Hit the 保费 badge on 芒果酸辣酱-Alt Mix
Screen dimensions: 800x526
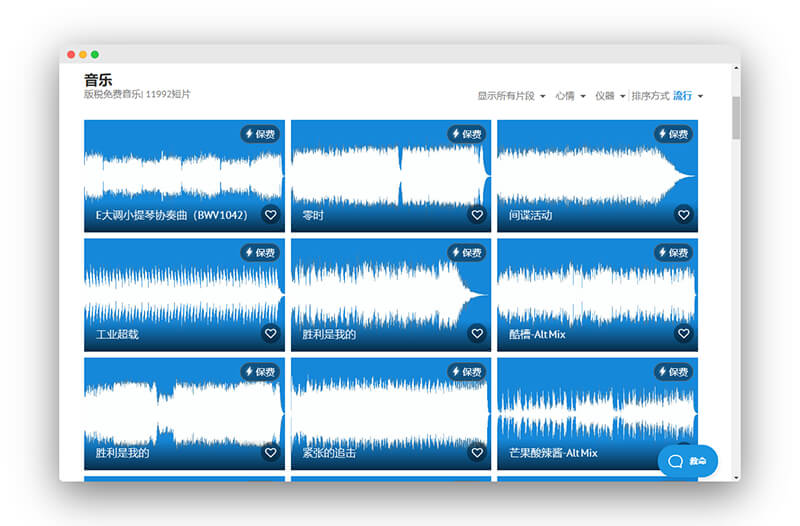click(x=673, y=372)
